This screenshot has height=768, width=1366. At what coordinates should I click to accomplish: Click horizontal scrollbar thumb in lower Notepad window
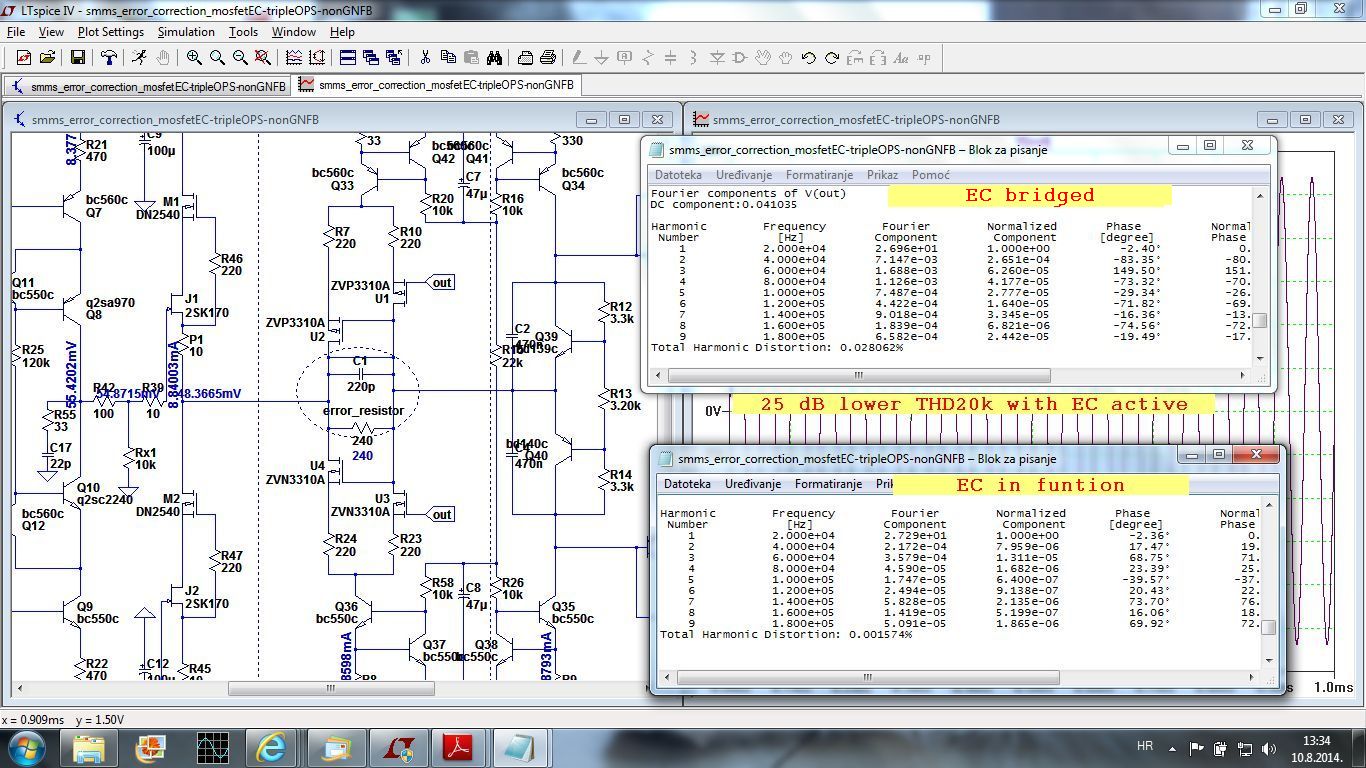pos(867,678)
